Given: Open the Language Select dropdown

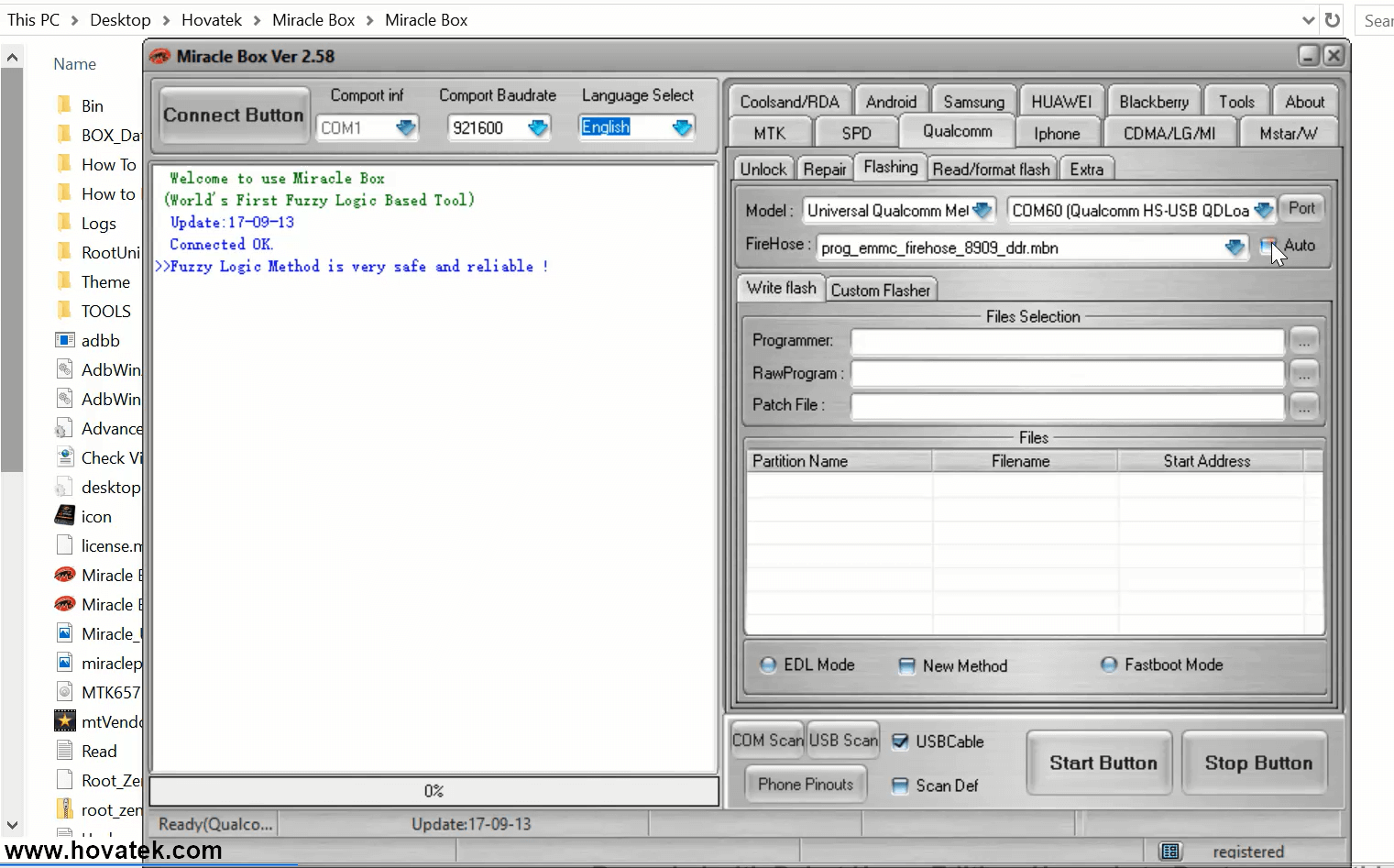Looking at the screenshot, I should pyautogui.click(x=682, y=127).
